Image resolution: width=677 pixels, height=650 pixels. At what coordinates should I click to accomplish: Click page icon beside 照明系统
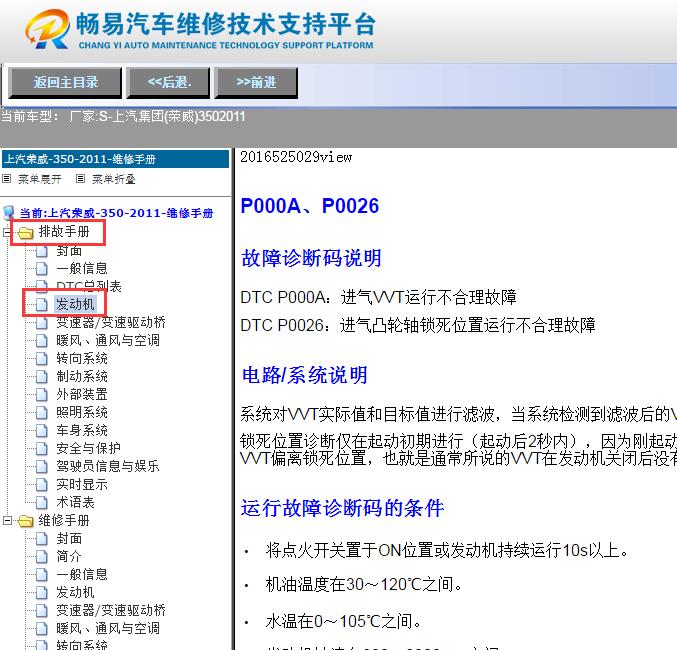[x=41, y=413]
